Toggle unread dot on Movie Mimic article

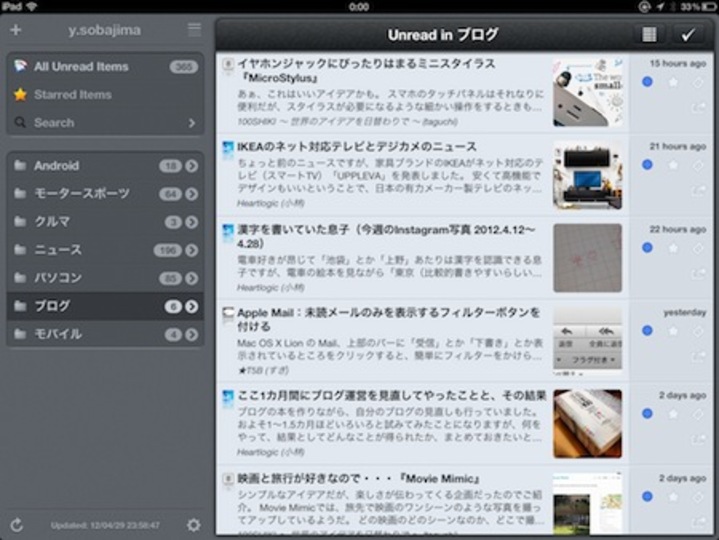point(647,496)
